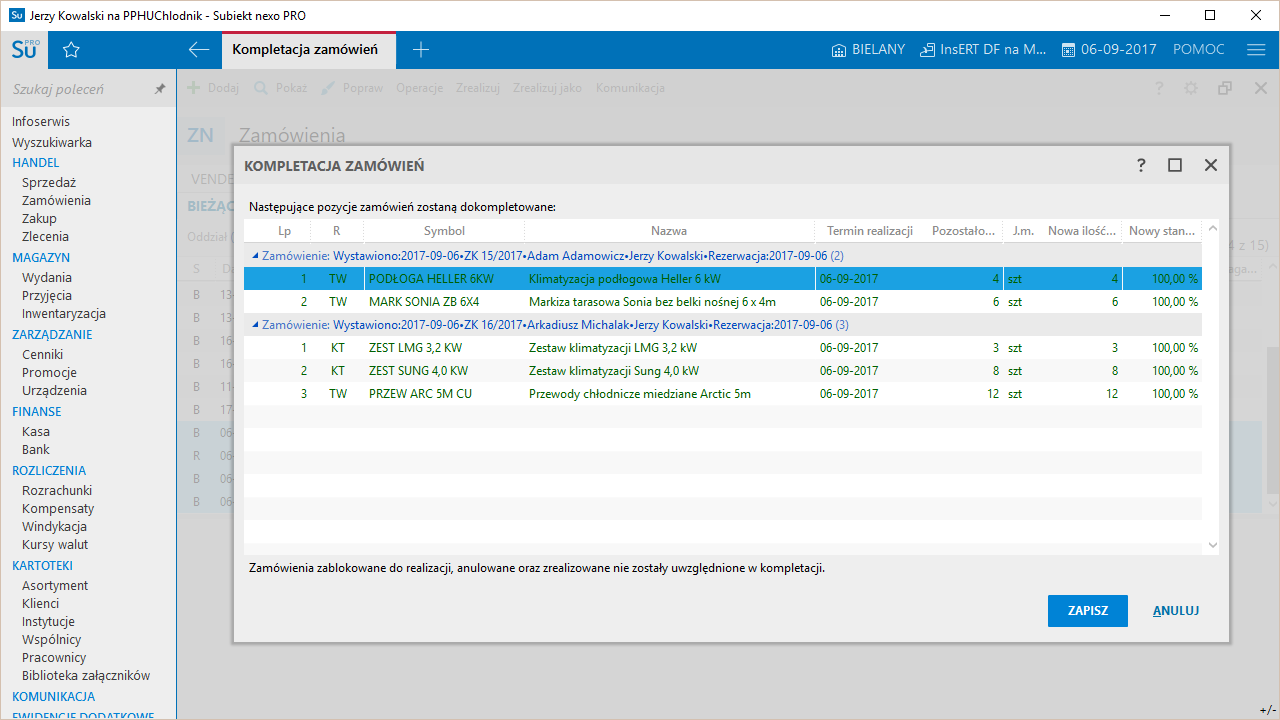The height and width of the screenshot is (720, 1280).
Task: Open Zrealizuj jako menu
Action: point(547,88)
